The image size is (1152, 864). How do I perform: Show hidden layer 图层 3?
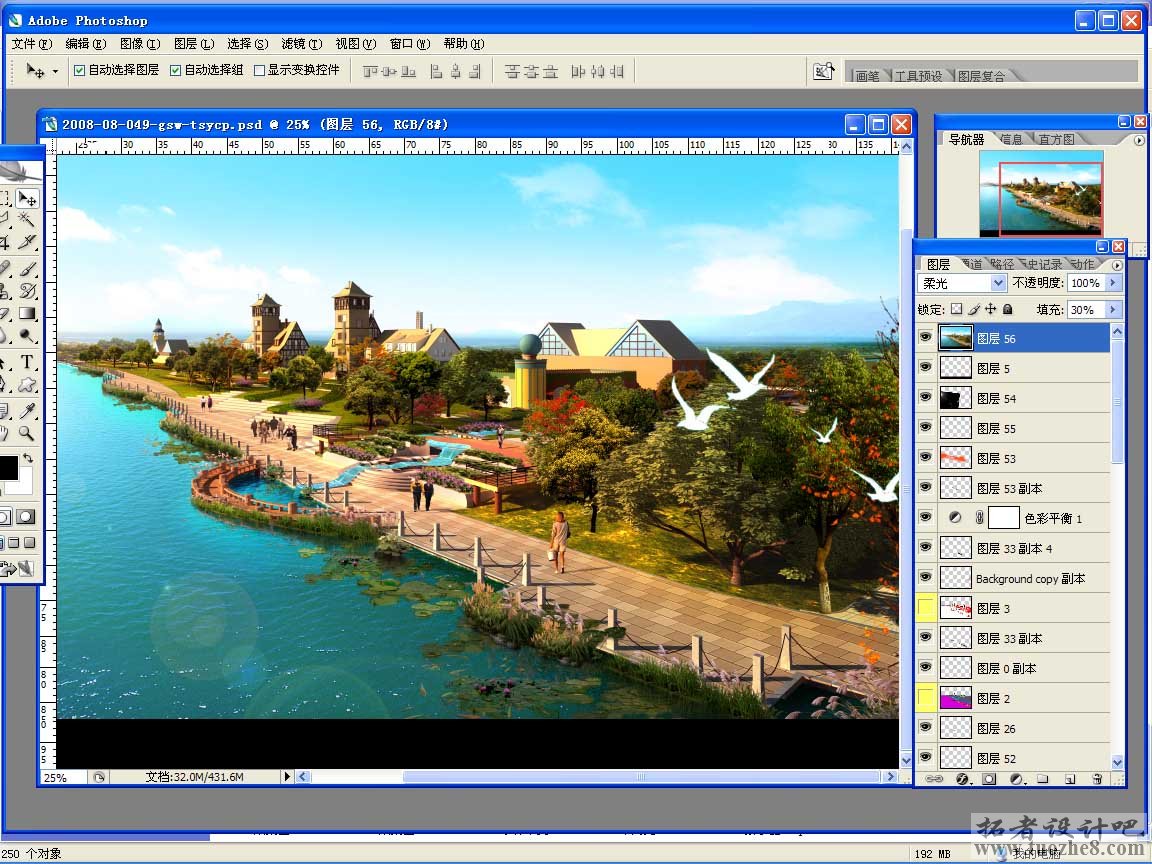(926, 608)
